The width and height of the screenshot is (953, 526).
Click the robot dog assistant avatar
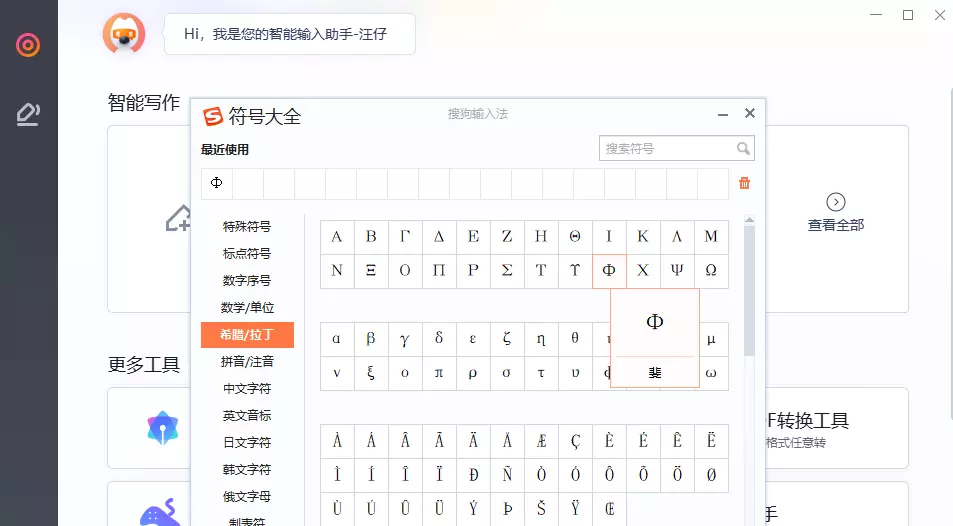(124, 34)
